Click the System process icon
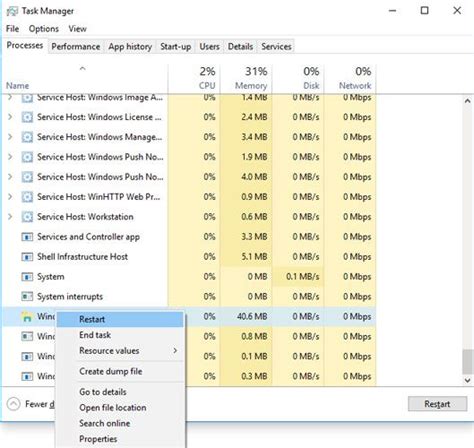This screenshot has height=448, width=474. pos(27,277)
